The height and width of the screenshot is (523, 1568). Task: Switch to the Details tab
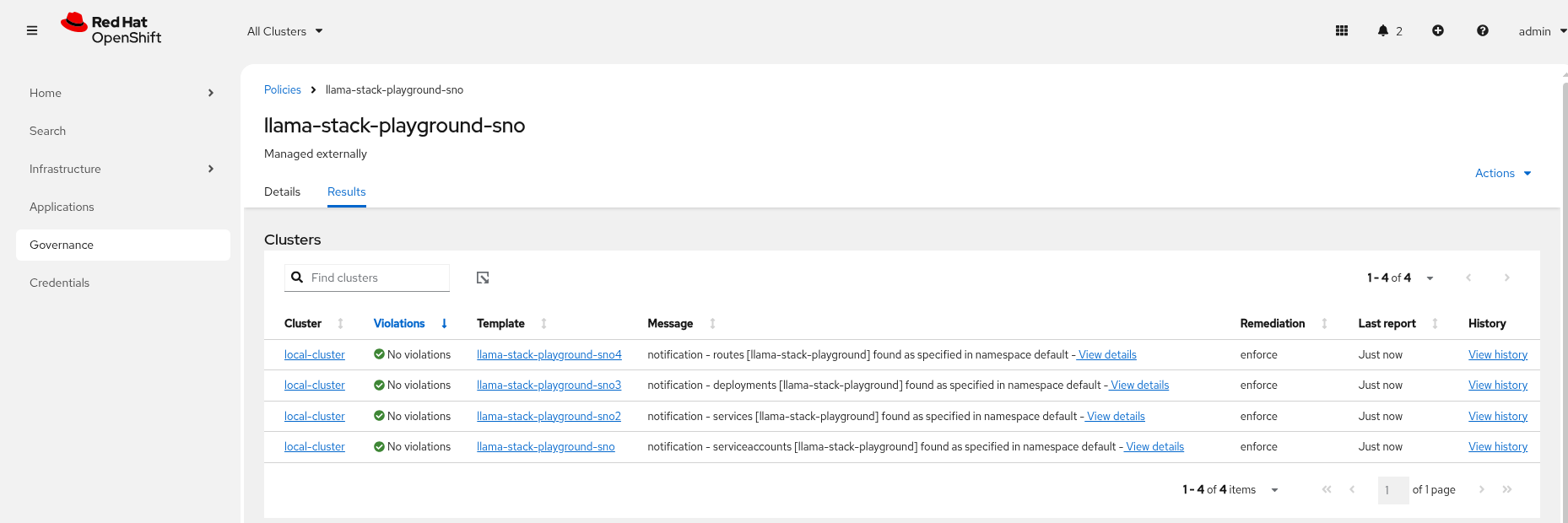tap(282, 191)
